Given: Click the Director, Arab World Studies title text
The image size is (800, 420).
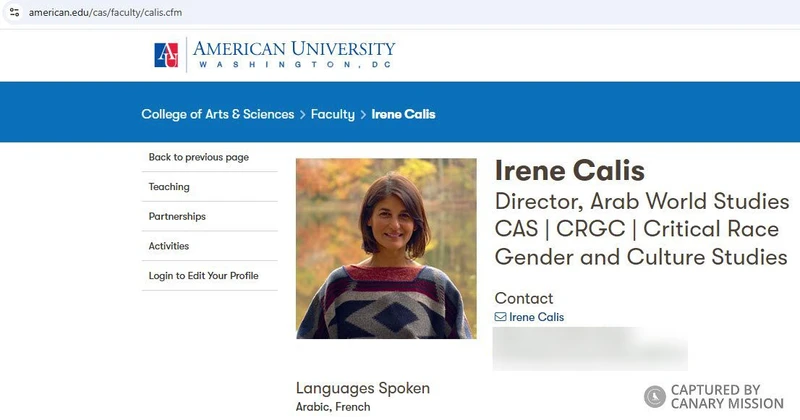Looking at the screenshot, I should 642,201.
